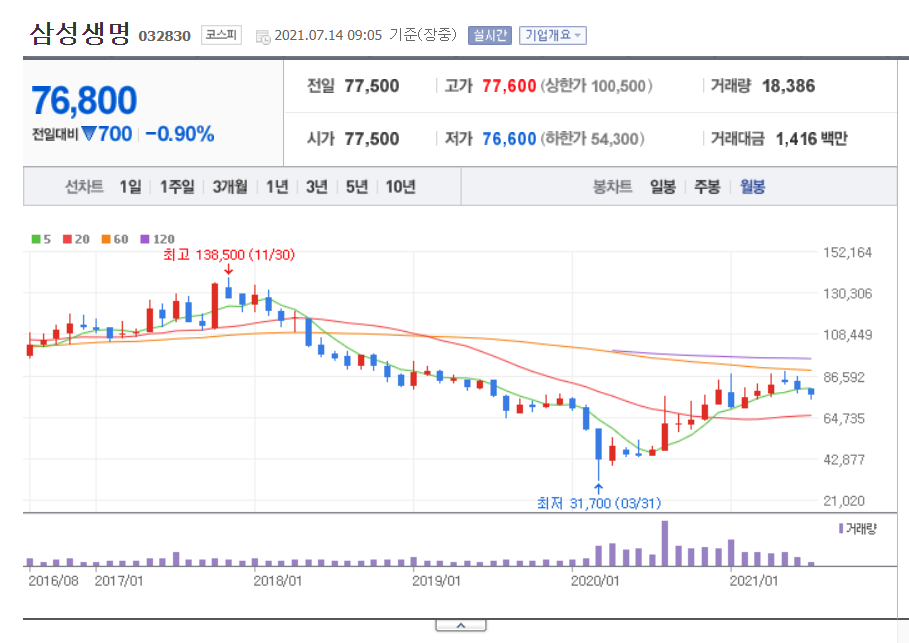
Task: Select the 5년 line chart tab
Action: click(x=357, y=187)
